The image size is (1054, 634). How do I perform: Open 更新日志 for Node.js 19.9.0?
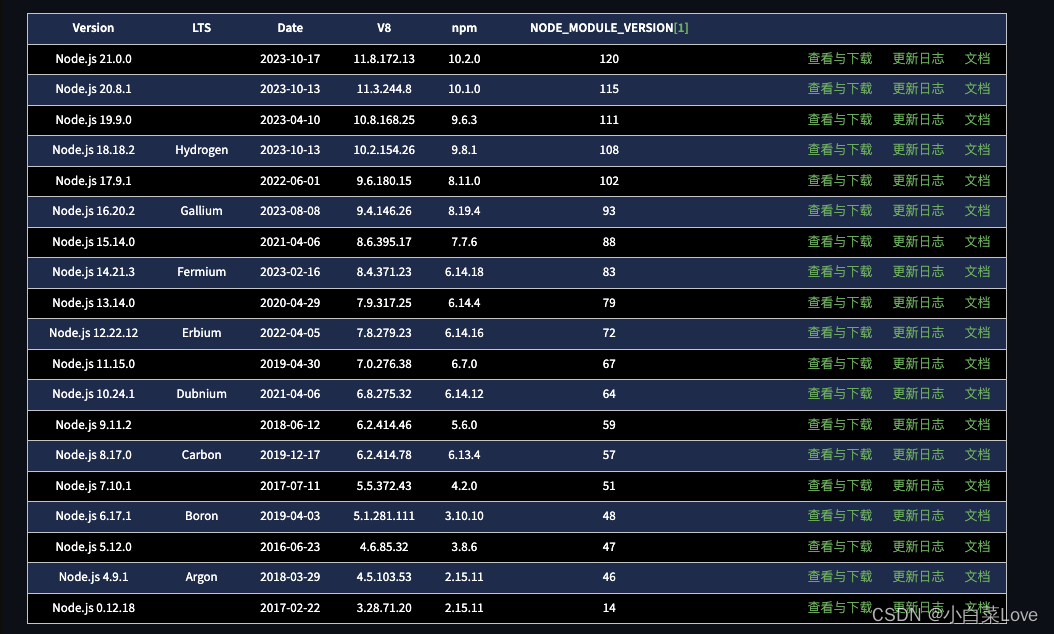pyautogui.click(x=918, y=120)
